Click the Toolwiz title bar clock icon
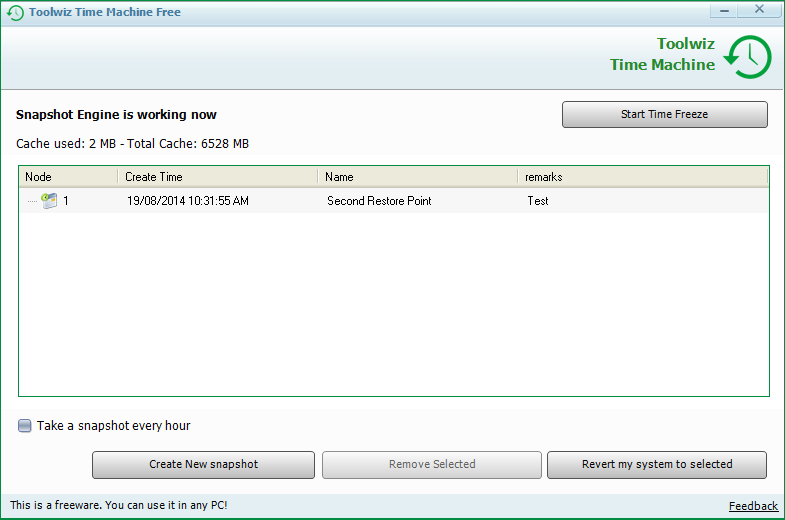This screenshot has height=520, width=785. [16, 13]
